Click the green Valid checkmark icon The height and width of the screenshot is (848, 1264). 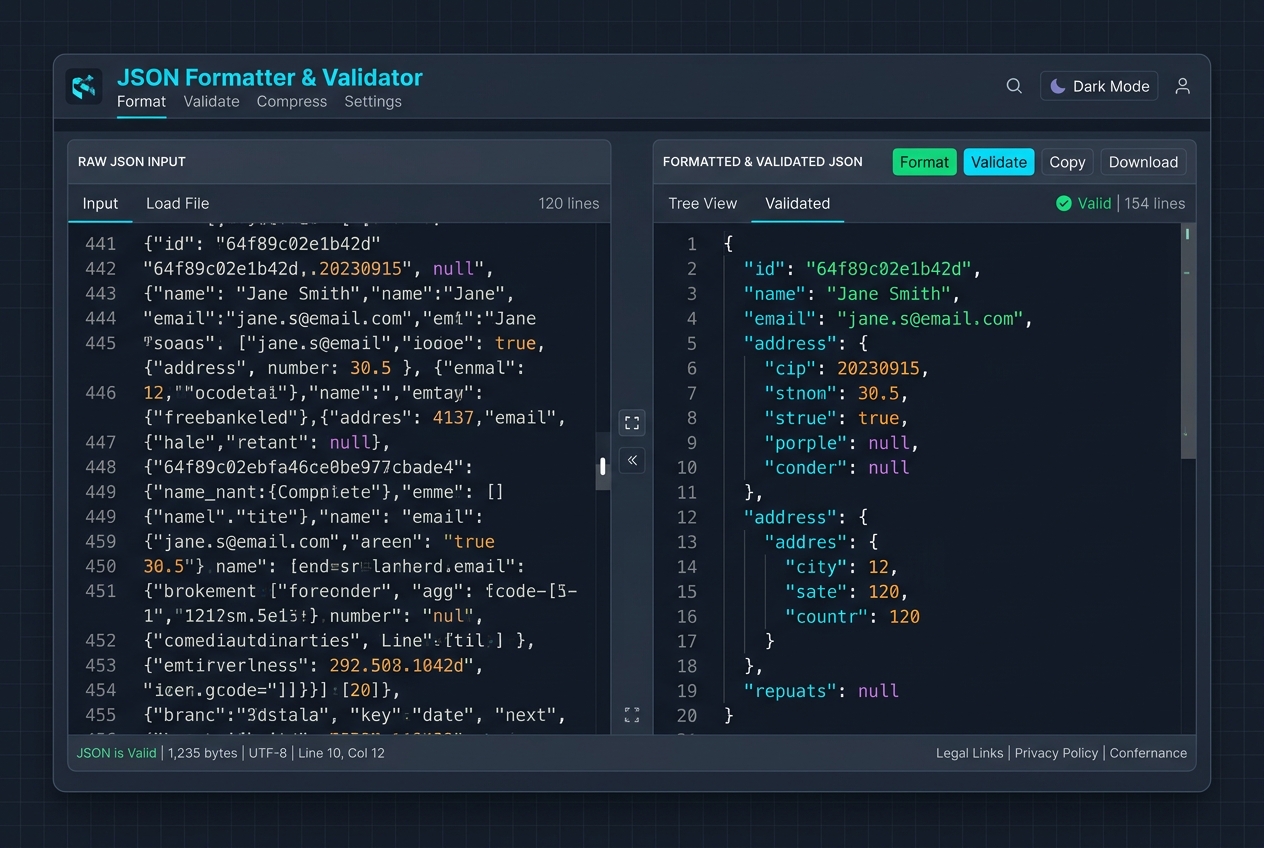(x=1064, y=203)
